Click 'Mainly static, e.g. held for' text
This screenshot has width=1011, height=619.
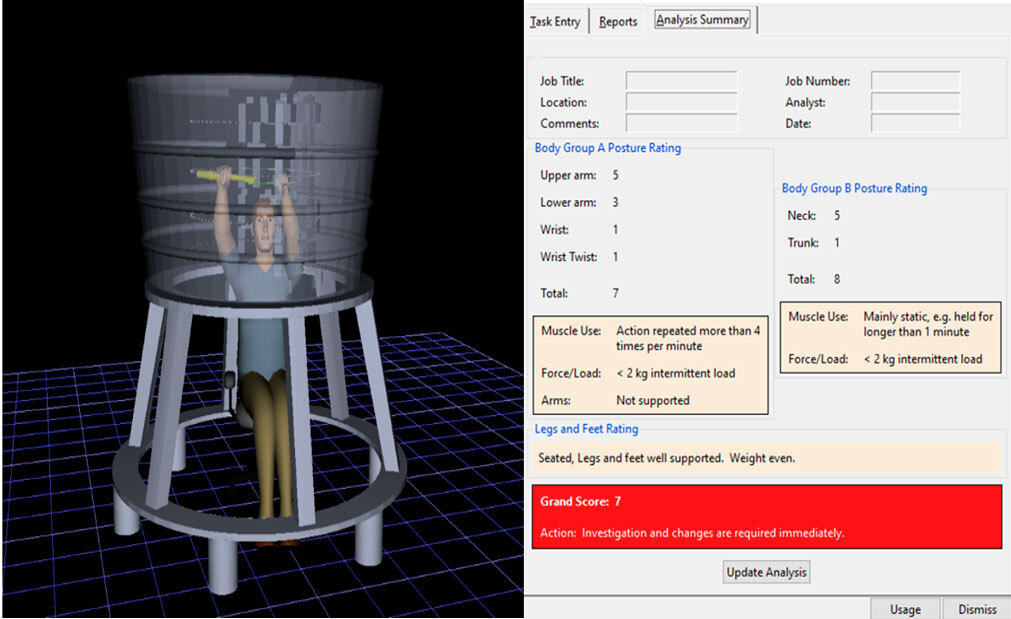click(928, 317)
